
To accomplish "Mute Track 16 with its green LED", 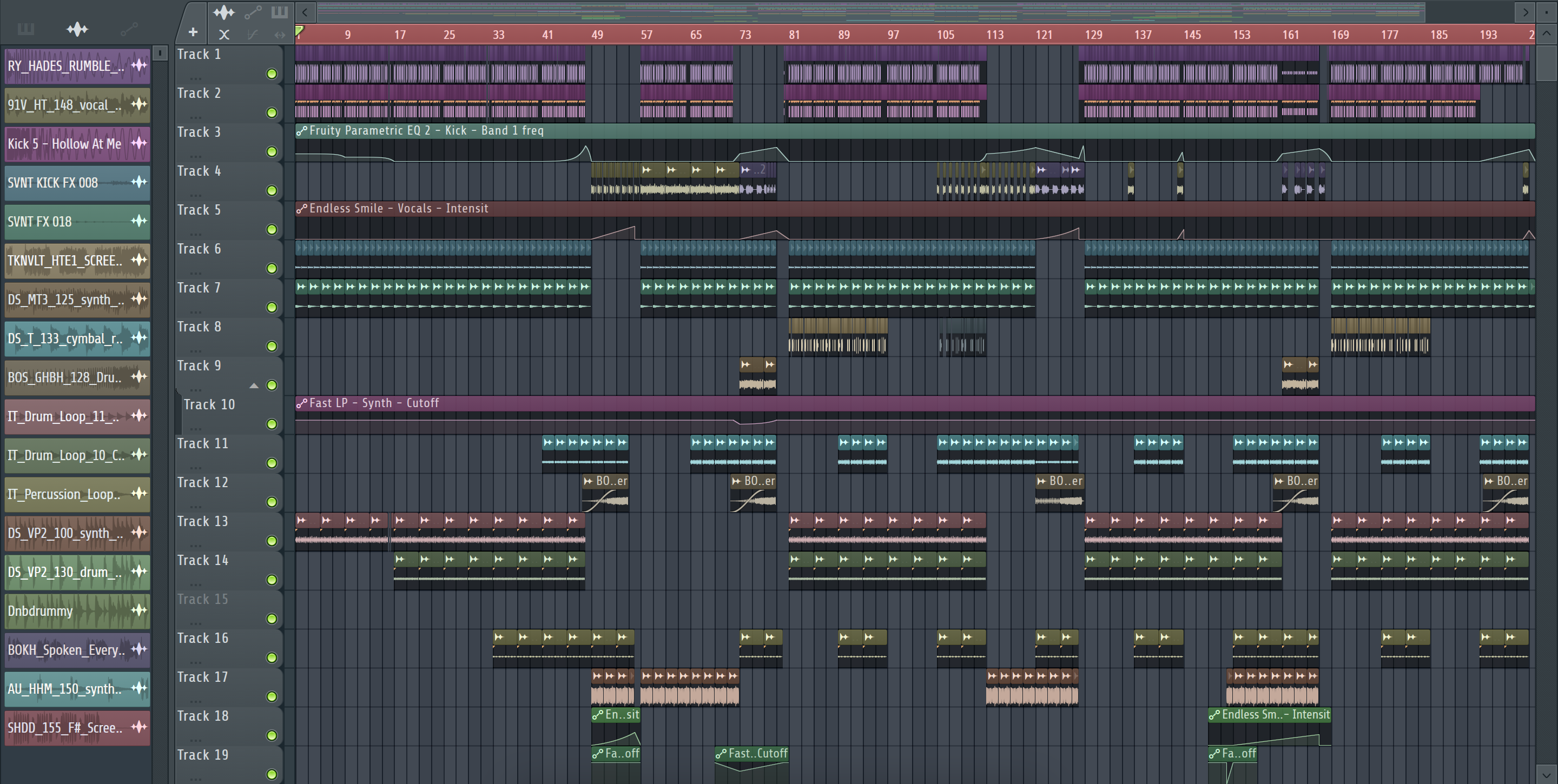I will pos(272,657).
